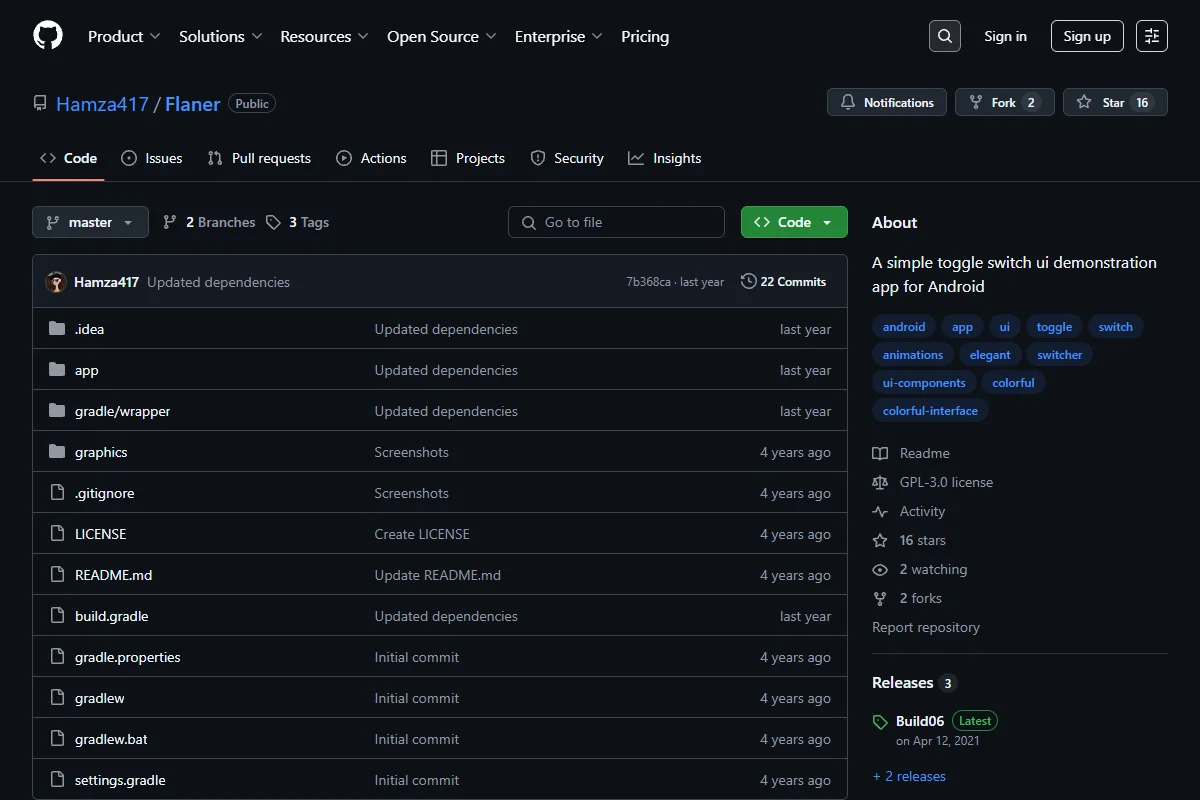The image size is (1200, 800).
Task: Click the commit history clock icon
Action: [x=748, y=282]
